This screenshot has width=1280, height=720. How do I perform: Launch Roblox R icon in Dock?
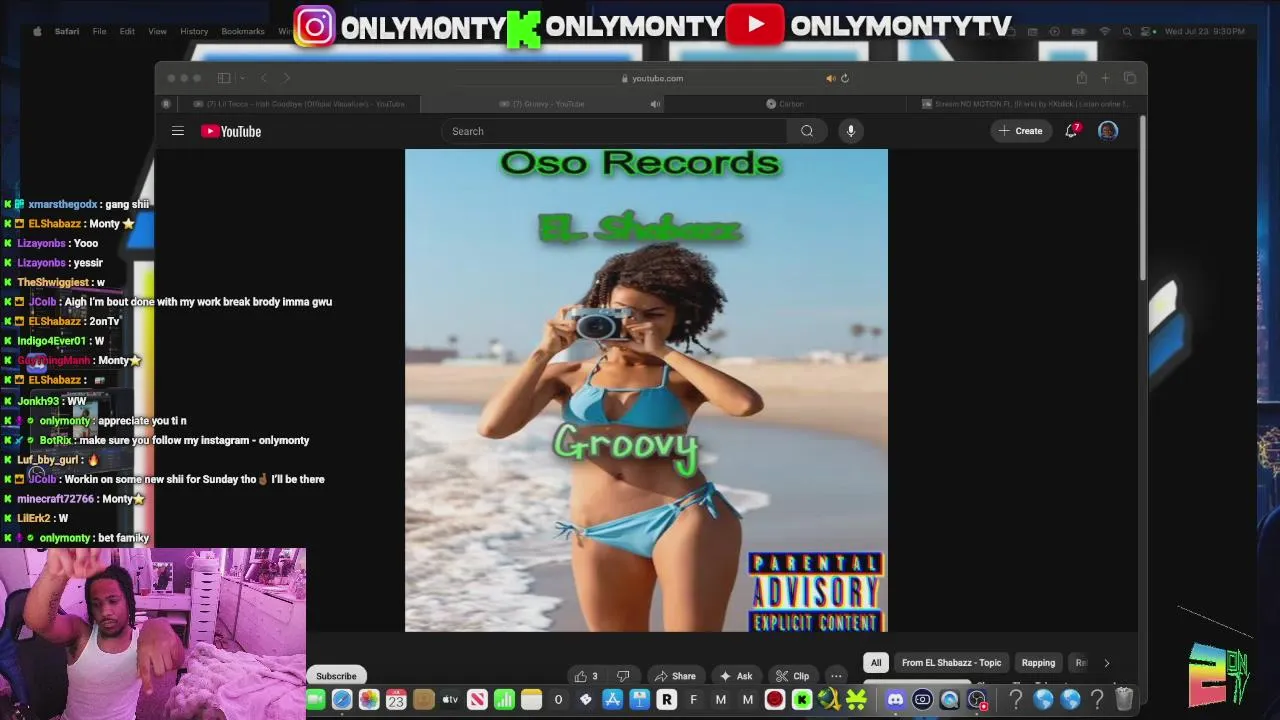coord(666,700)
